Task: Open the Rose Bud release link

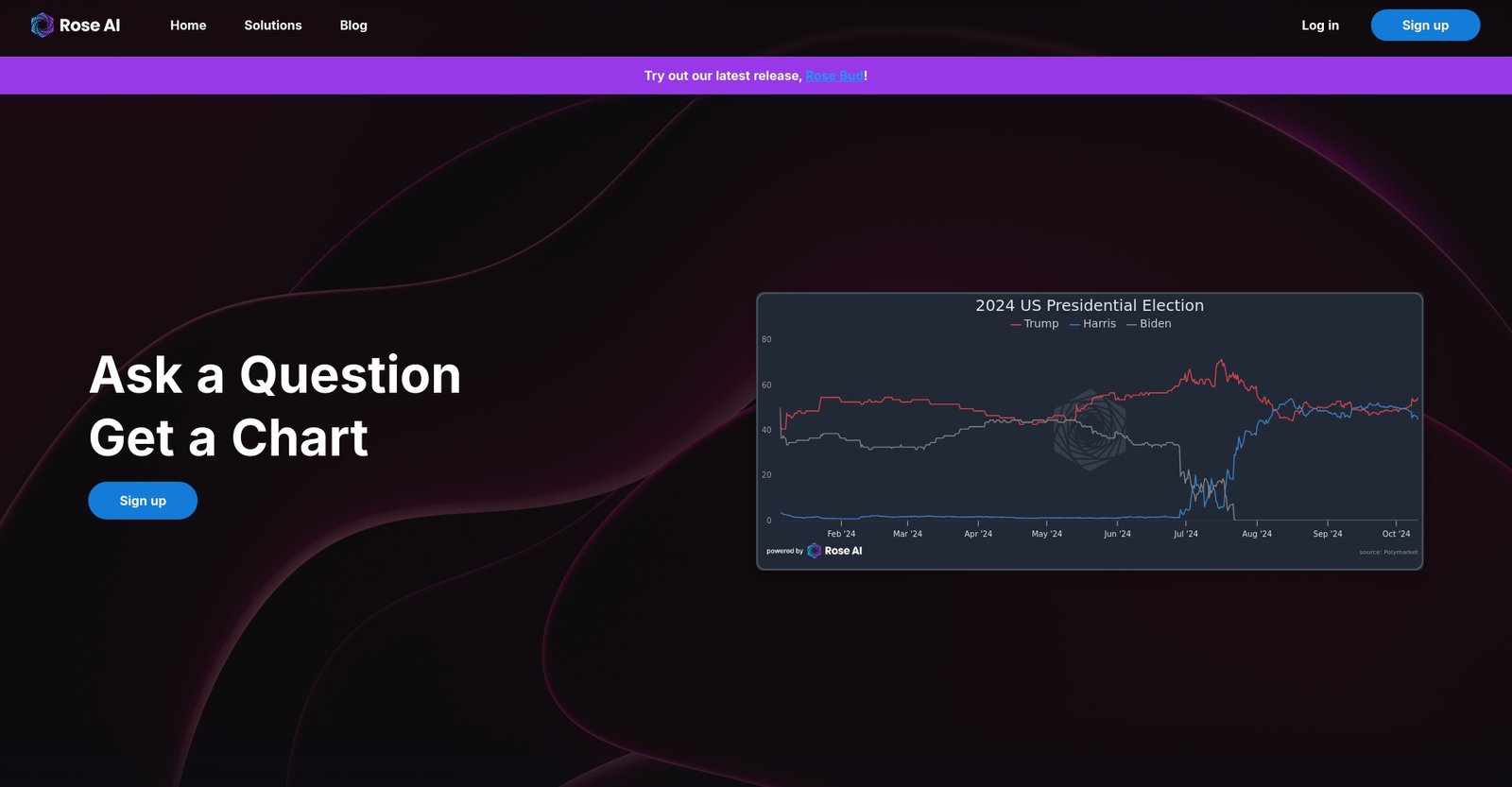Action: [833, 76]
